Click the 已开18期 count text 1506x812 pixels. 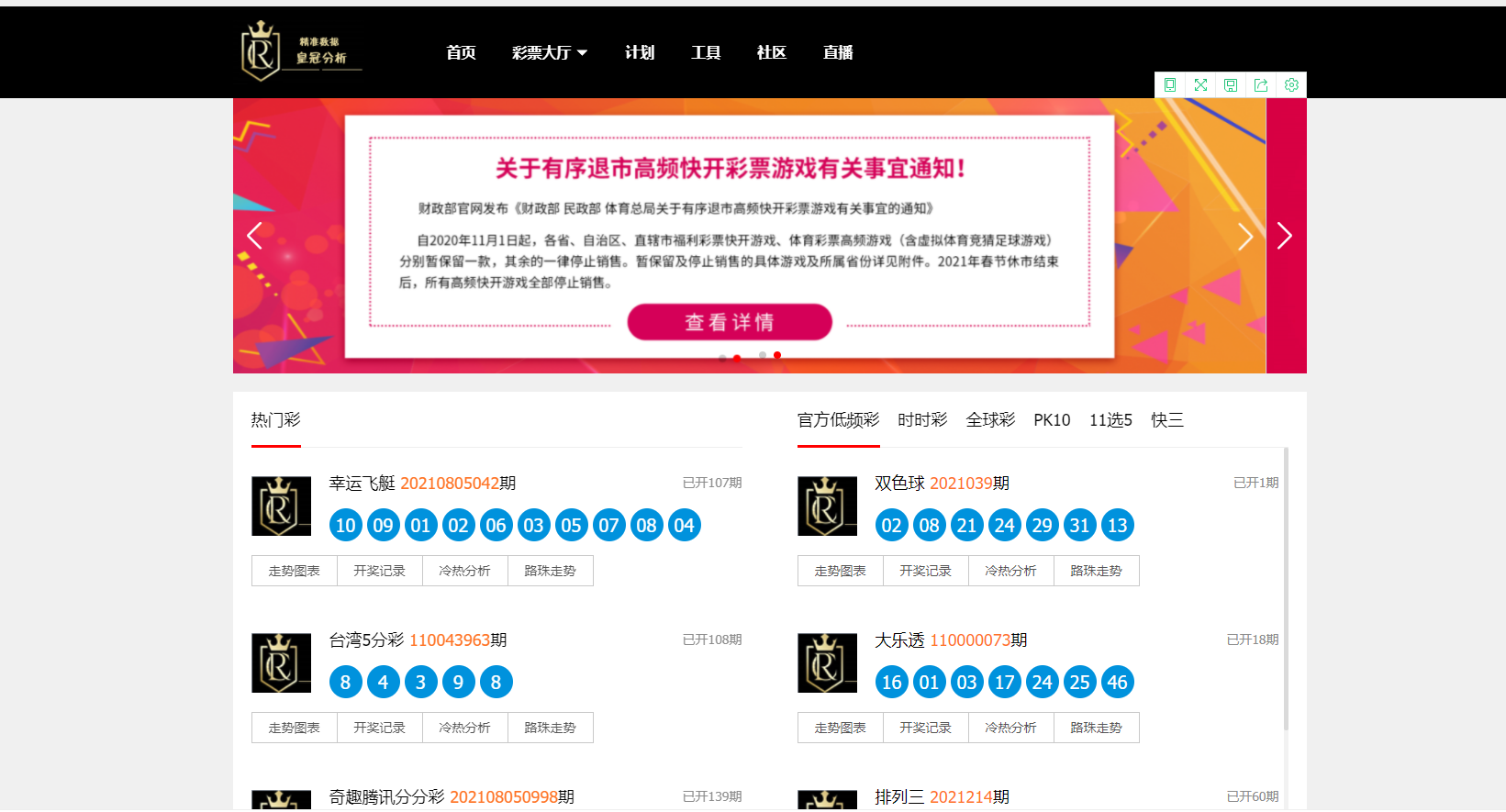1253,640
